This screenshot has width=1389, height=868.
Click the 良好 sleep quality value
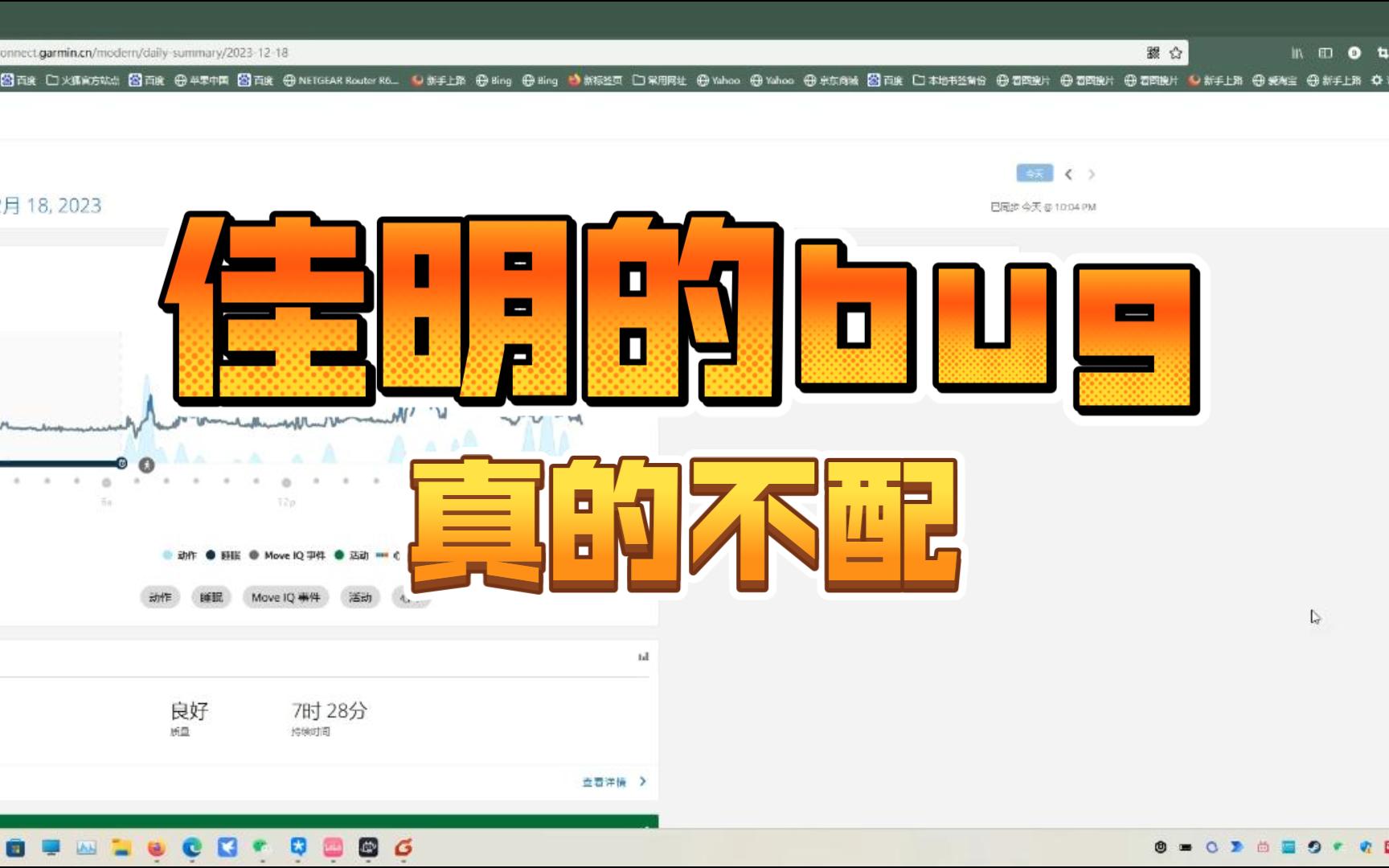click(190, 710)
